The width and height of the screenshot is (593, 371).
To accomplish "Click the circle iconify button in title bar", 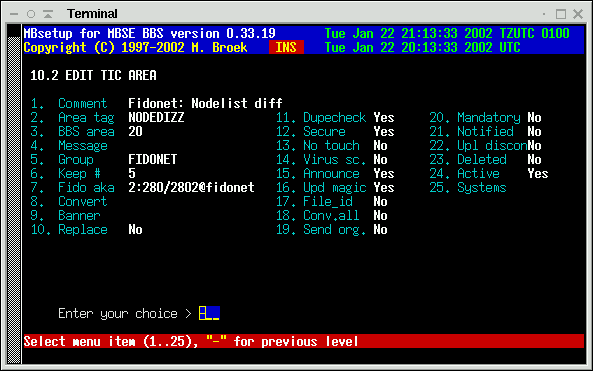I will (31, 14).
